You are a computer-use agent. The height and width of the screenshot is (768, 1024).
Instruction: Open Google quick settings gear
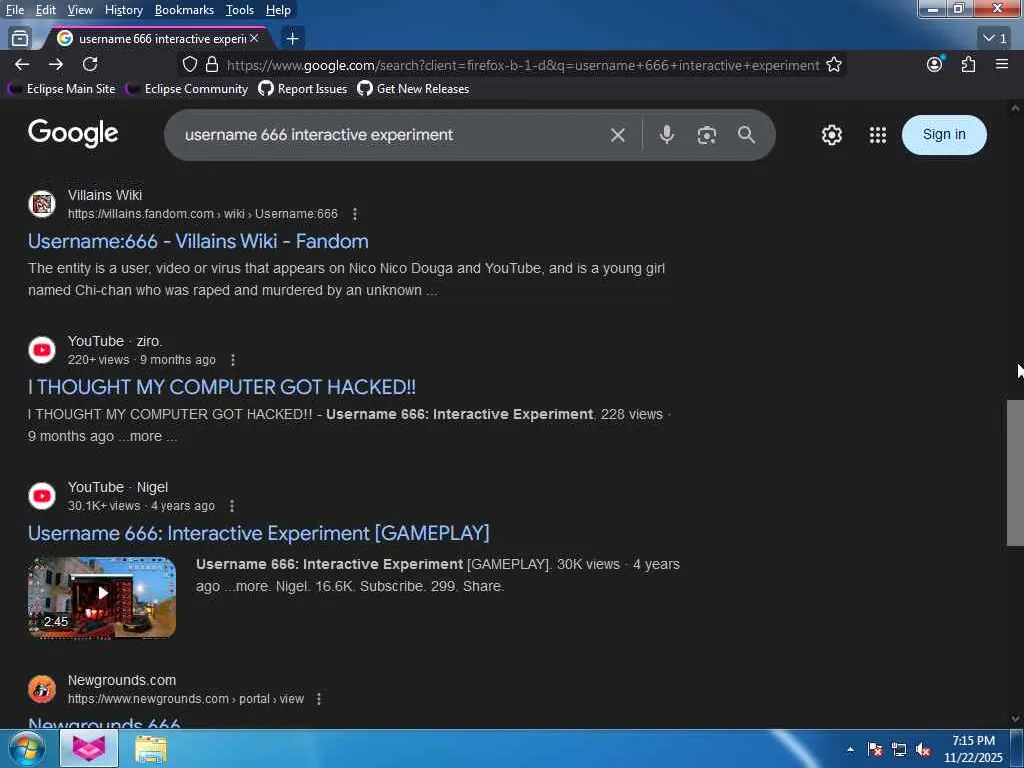coord(831,135)
